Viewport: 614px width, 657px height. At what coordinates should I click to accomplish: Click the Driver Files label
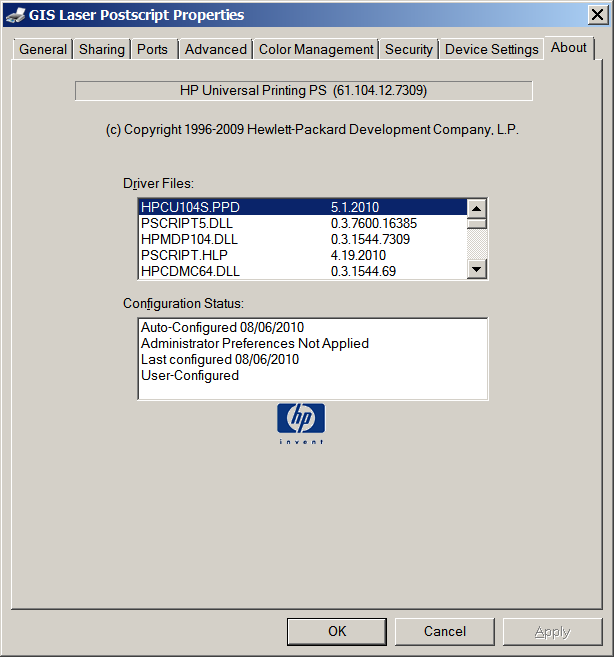tap(158, 184)
